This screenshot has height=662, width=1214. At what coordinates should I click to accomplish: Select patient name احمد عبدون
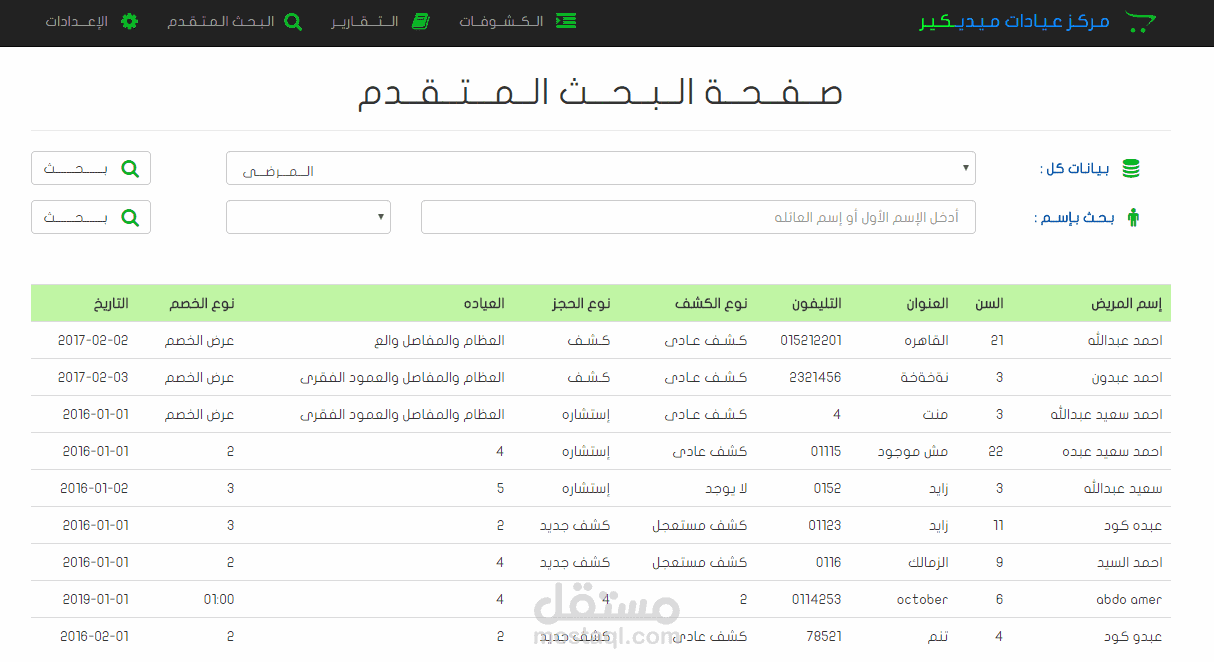pos(1127,377)
